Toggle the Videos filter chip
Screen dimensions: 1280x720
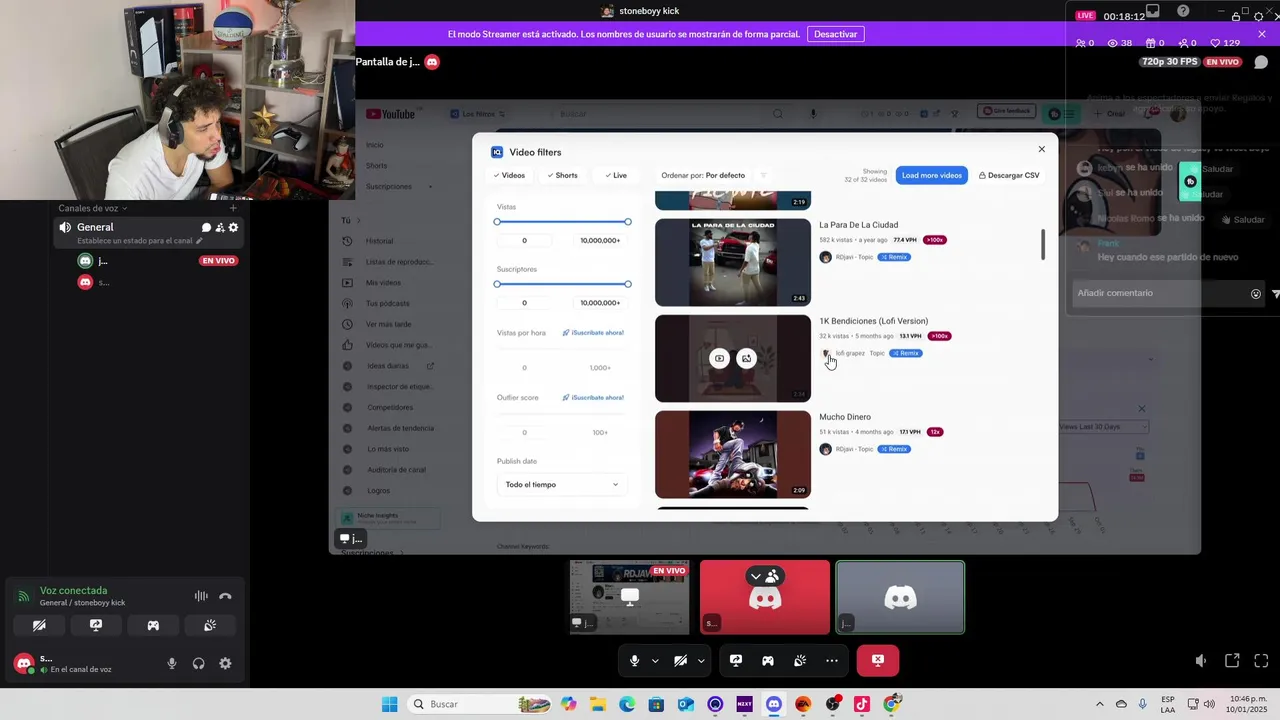509,175
